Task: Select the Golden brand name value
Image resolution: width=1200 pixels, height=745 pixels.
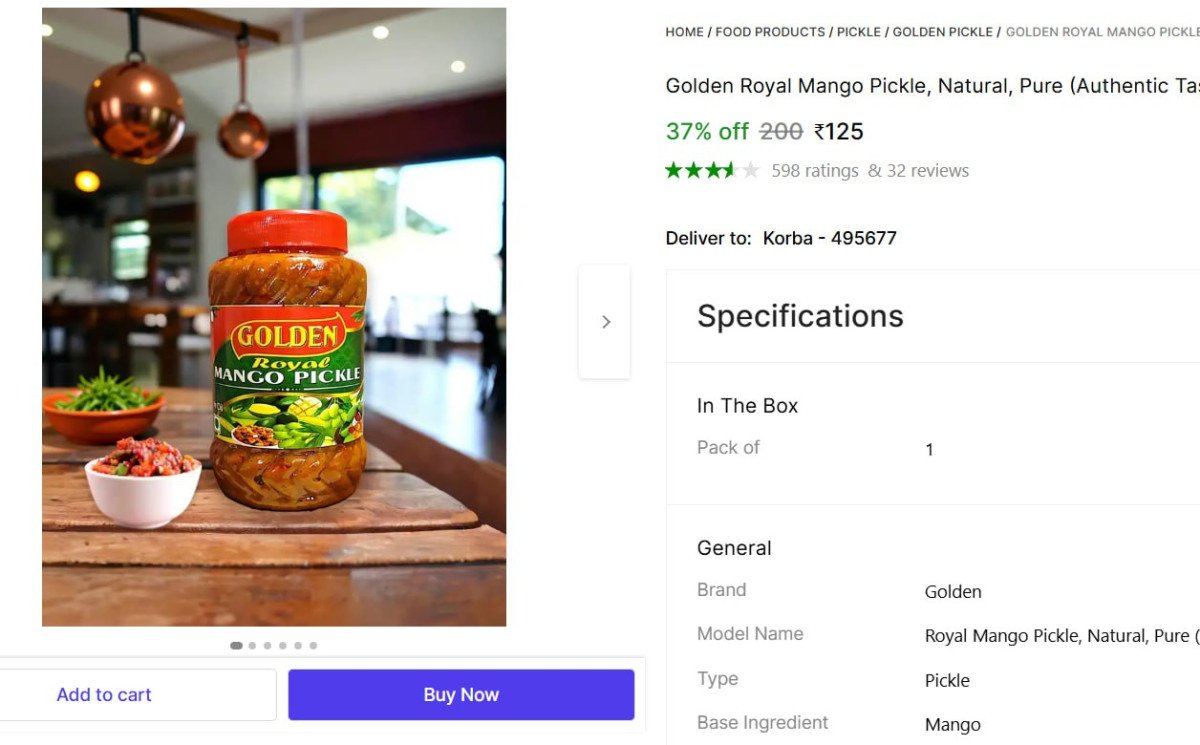Action: (952, 591)
